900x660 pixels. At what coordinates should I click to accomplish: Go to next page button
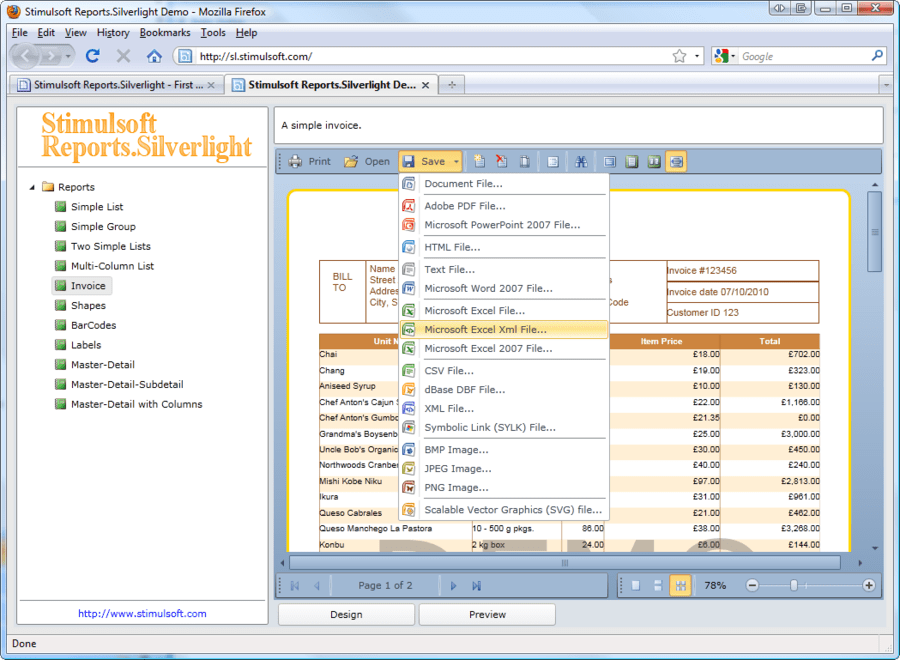click(453, 585)
